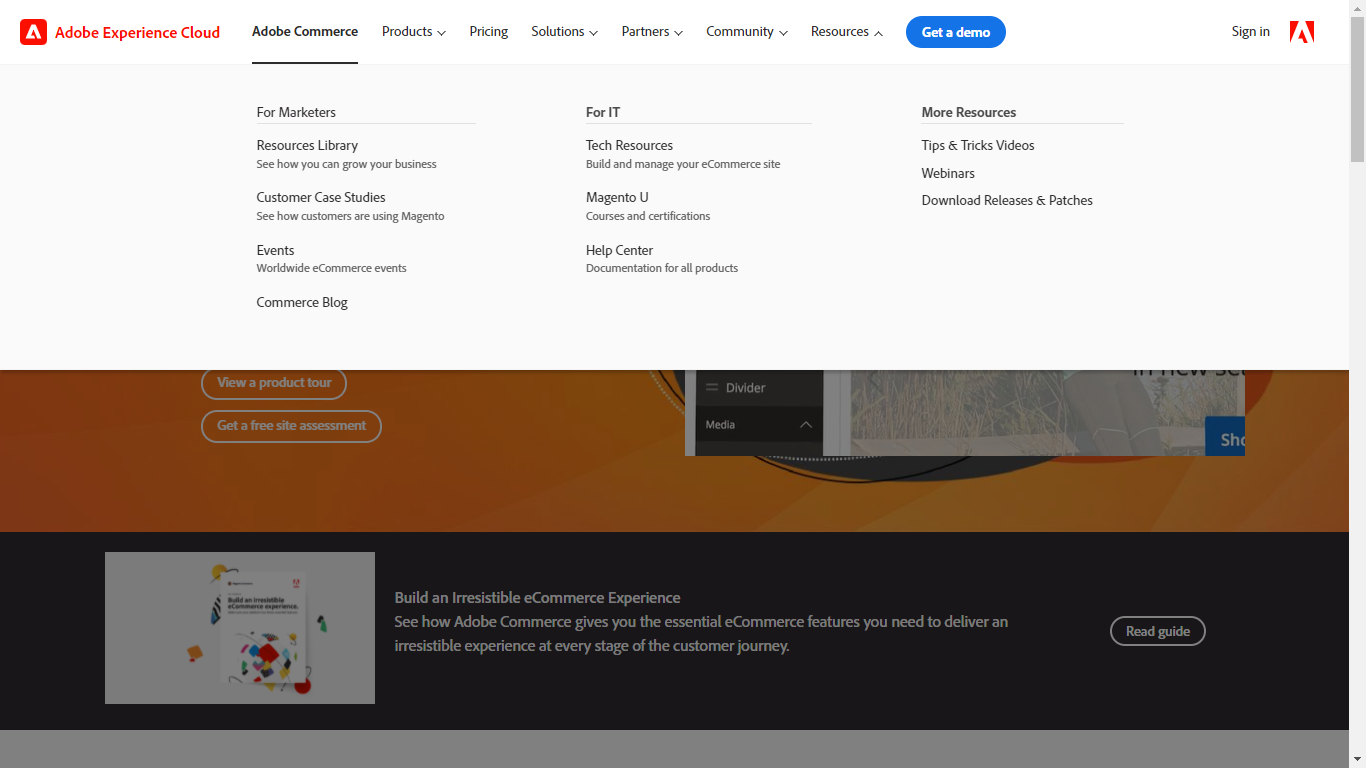Open the Resources Library link
The width and height of the screenshot is (1366, 768).
tap(307, 145)
